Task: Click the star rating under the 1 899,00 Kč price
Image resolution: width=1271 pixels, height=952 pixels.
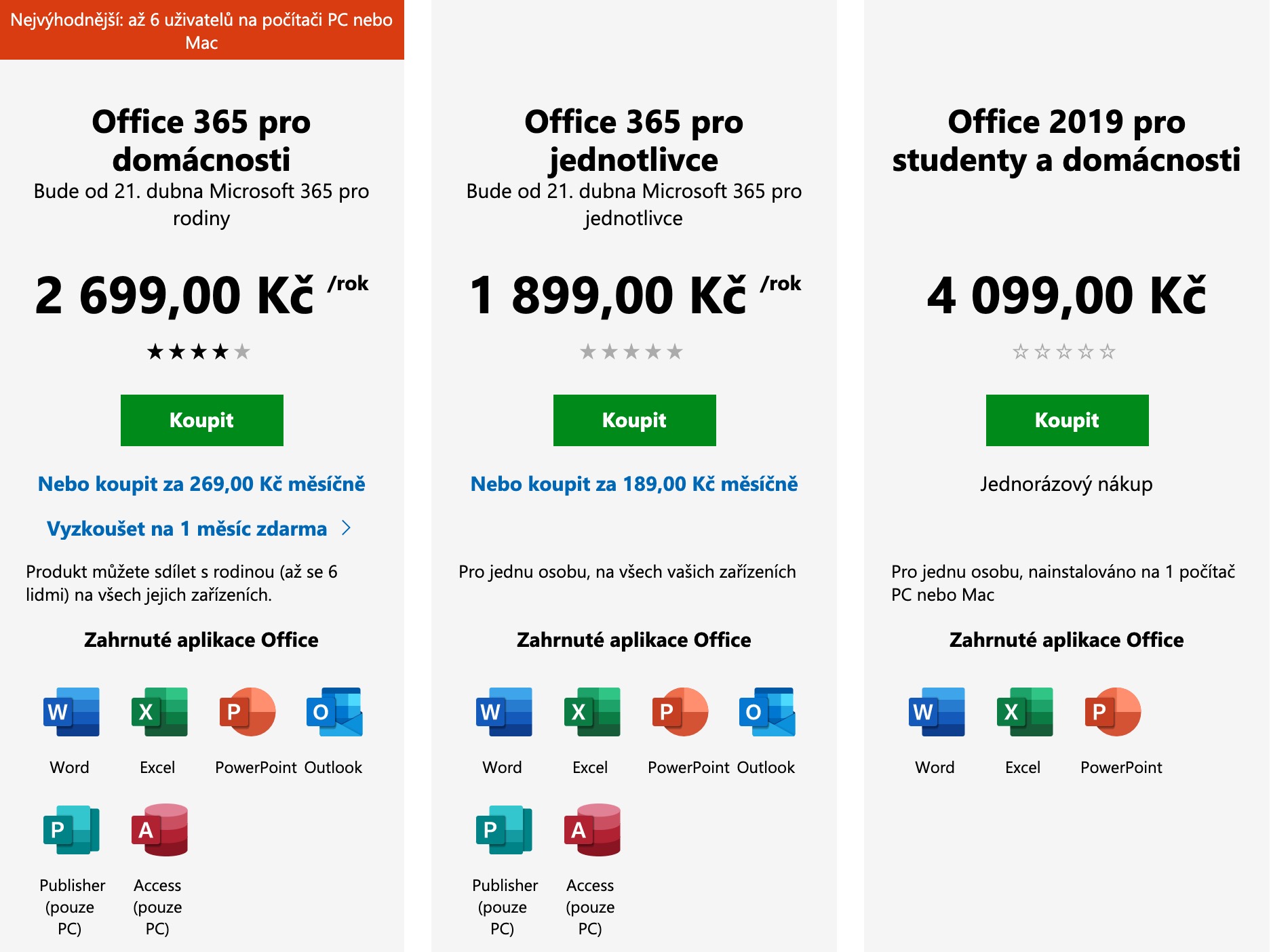Action: coord(631,352)
